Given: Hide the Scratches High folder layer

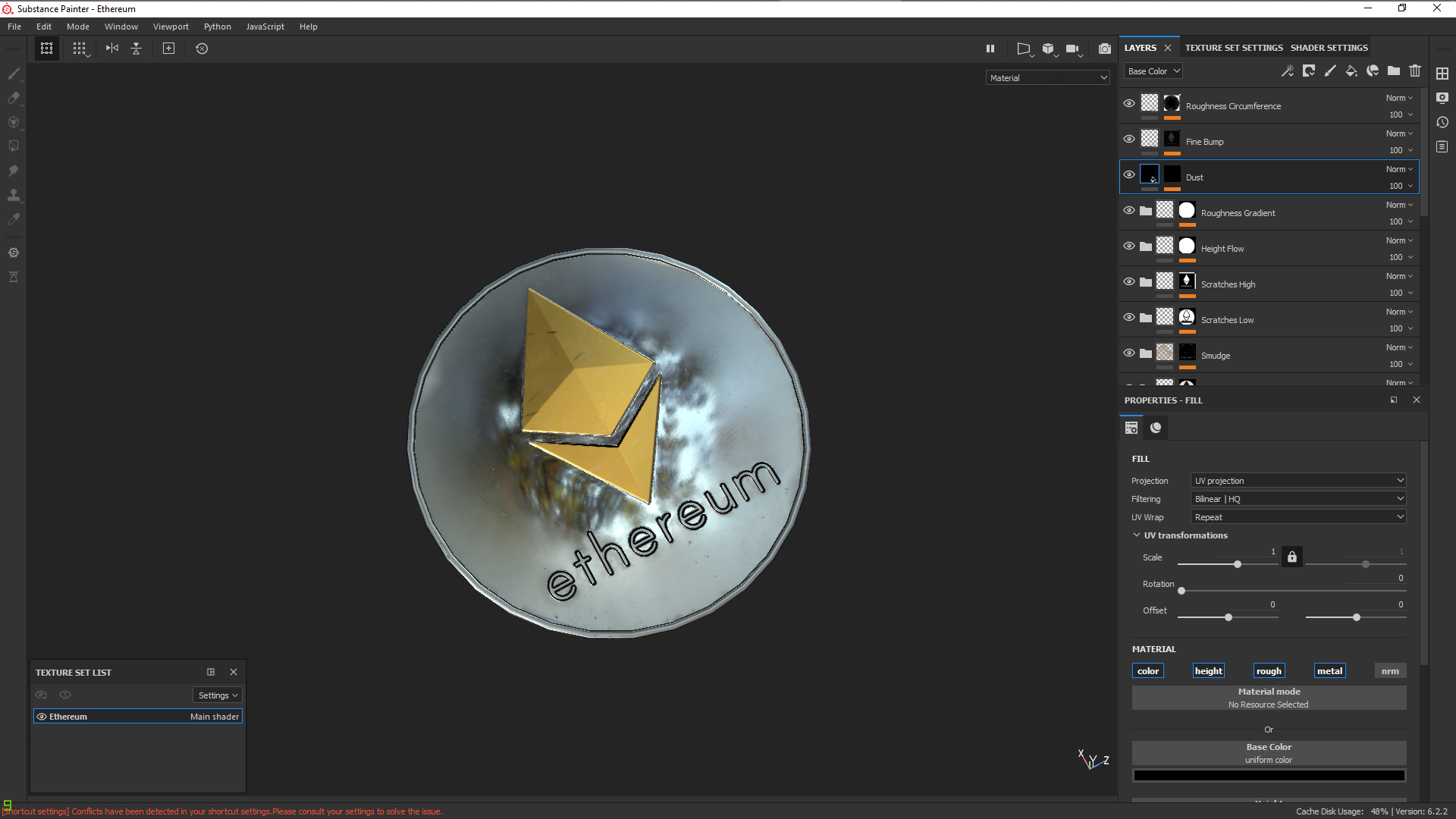Looking at the screenshot, I should [1129, 282].
